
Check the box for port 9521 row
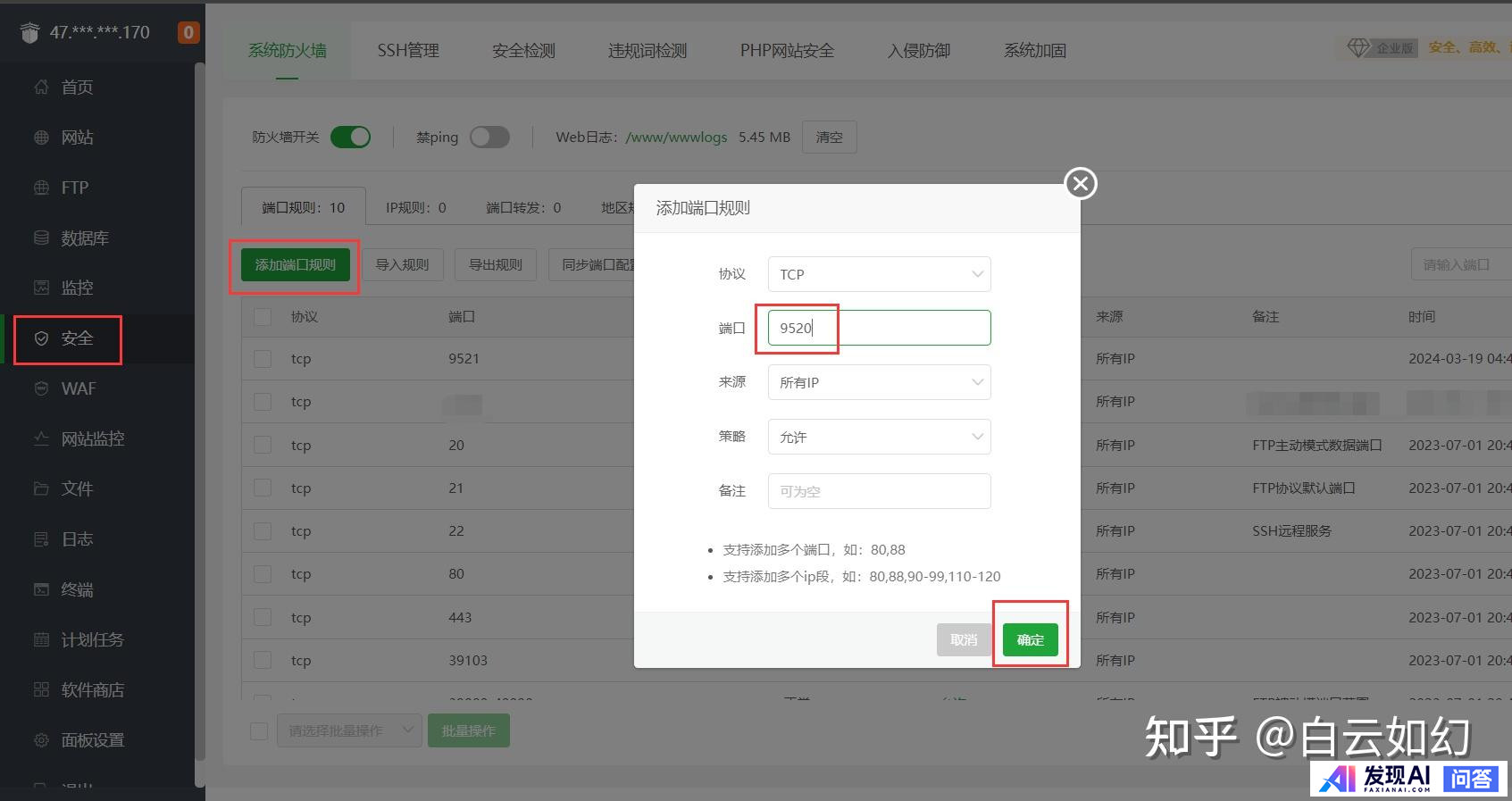(263, 359)
